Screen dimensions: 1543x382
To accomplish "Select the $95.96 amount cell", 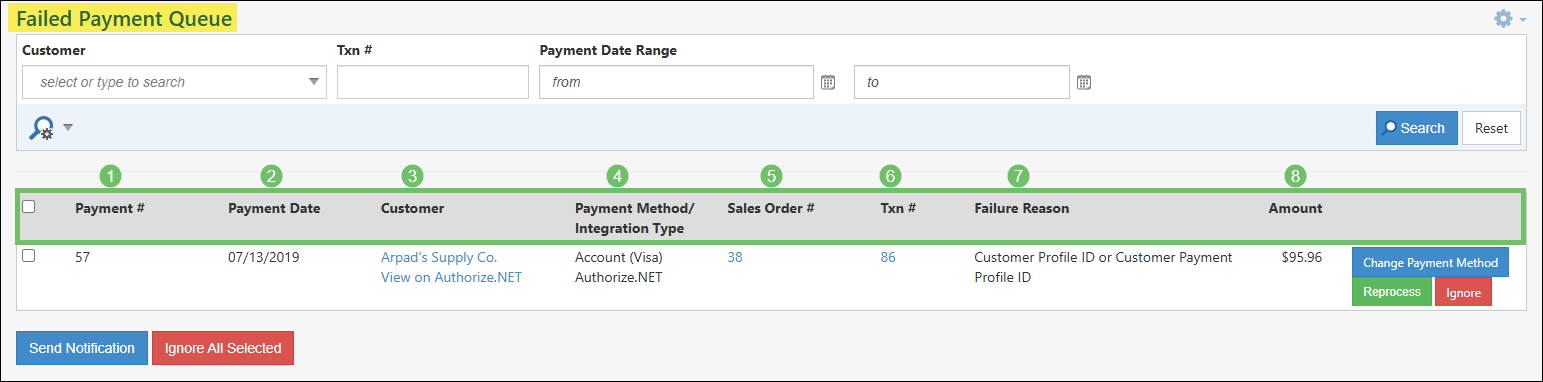I will [1301, 257].
